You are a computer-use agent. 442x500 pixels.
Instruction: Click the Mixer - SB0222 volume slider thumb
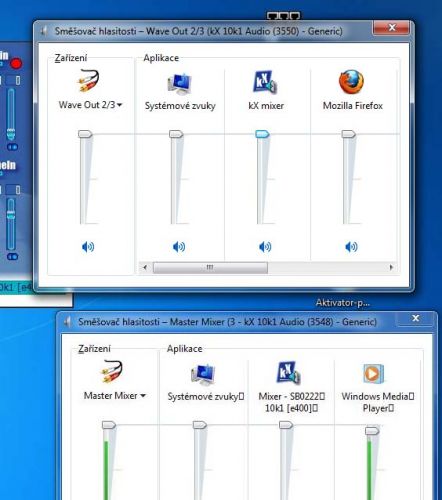pos(286,425)
